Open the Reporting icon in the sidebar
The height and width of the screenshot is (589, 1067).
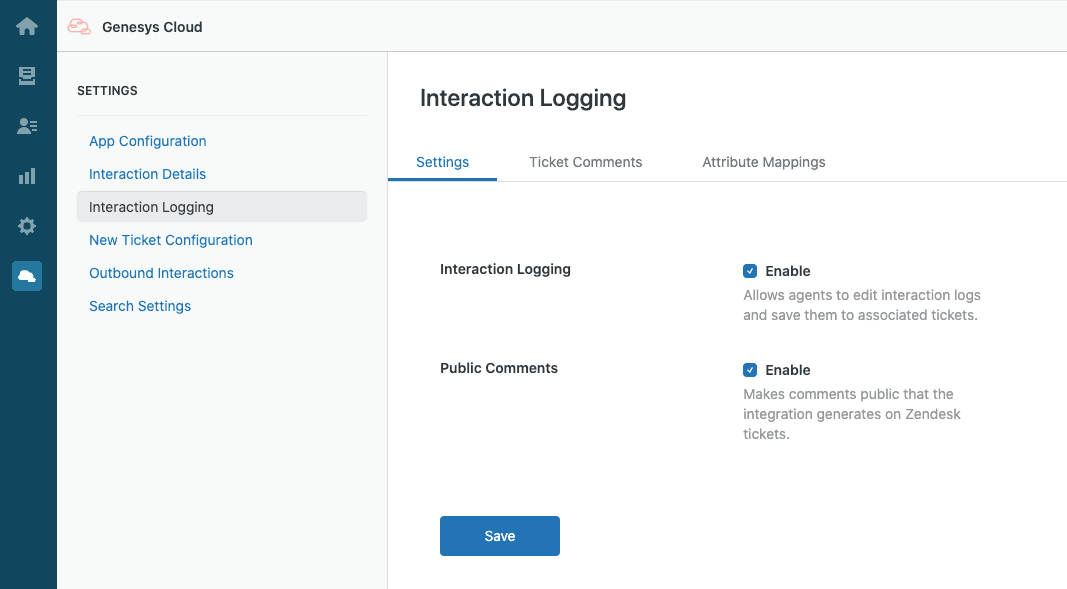coord(26,176)
